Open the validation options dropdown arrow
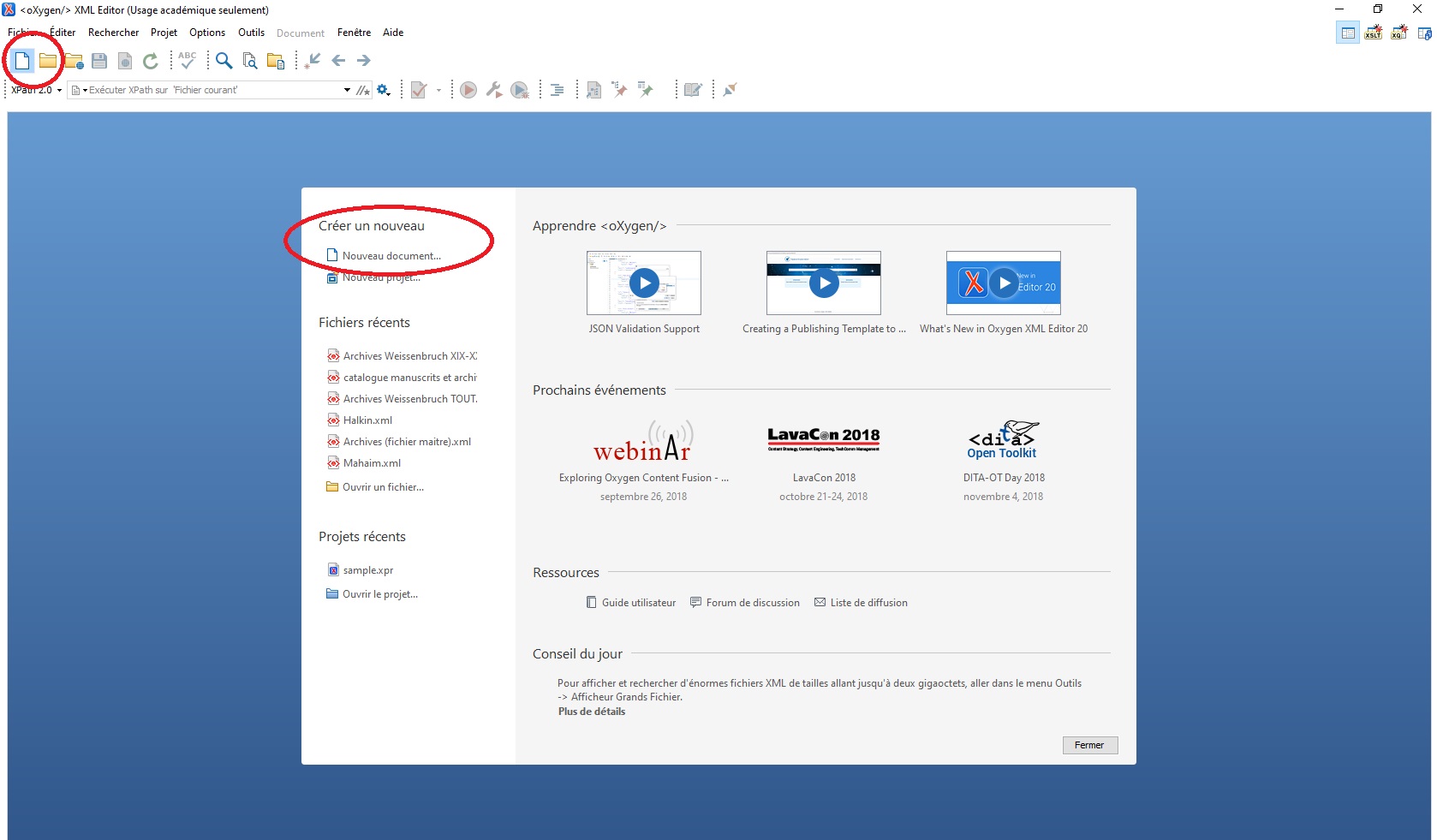 (x=438, y=90)
